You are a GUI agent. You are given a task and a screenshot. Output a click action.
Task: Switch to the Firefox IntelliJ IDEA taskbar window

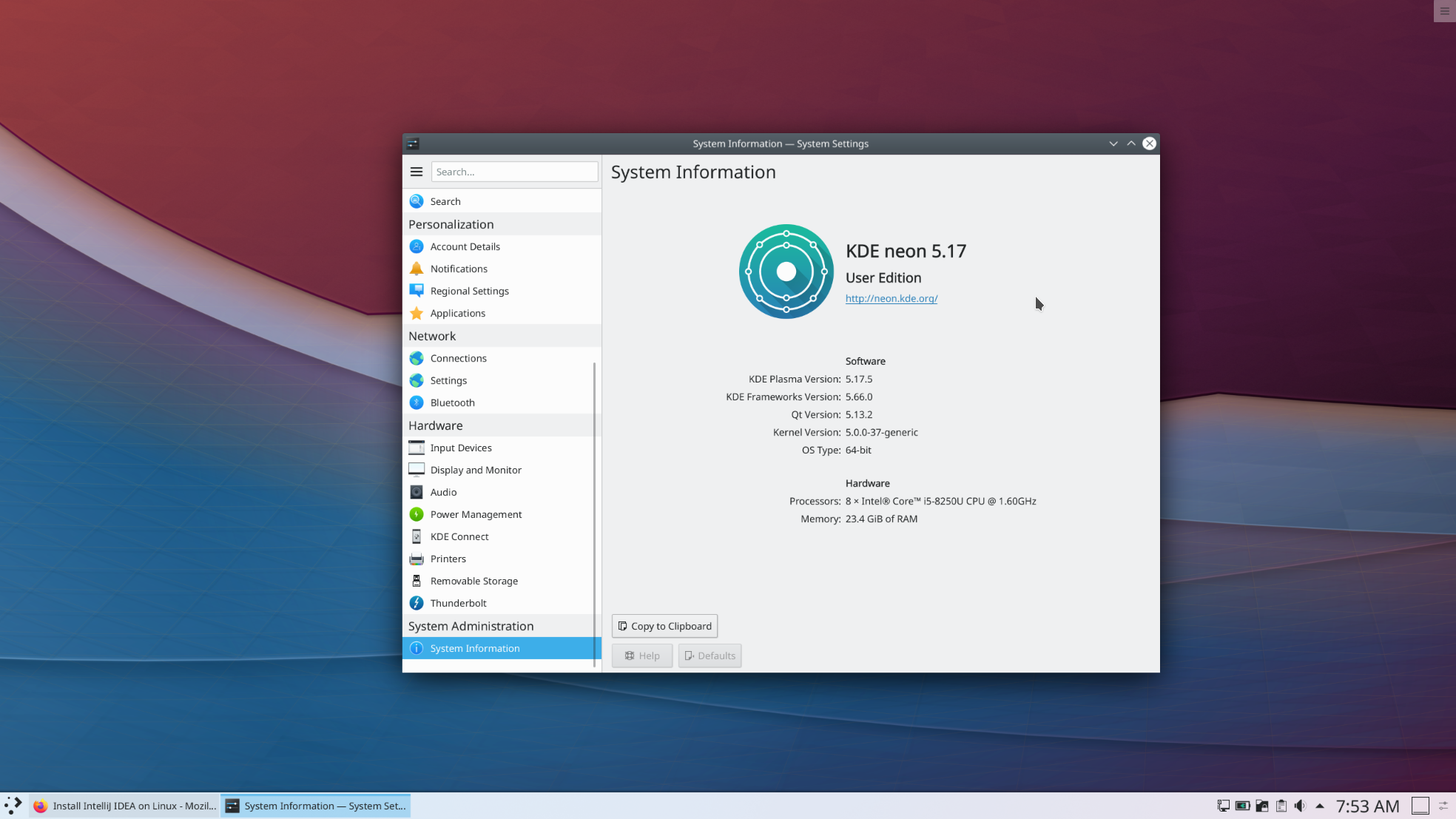point(124,806)
